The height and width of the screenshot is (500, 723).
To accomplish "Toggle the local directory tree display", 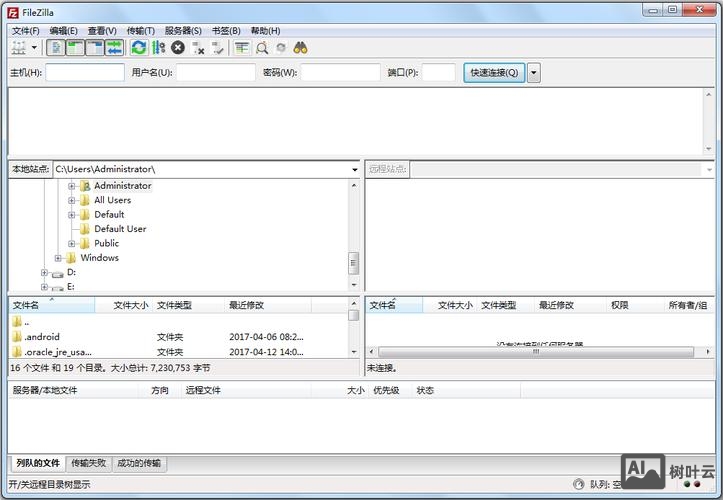I will tap(75, 48).
